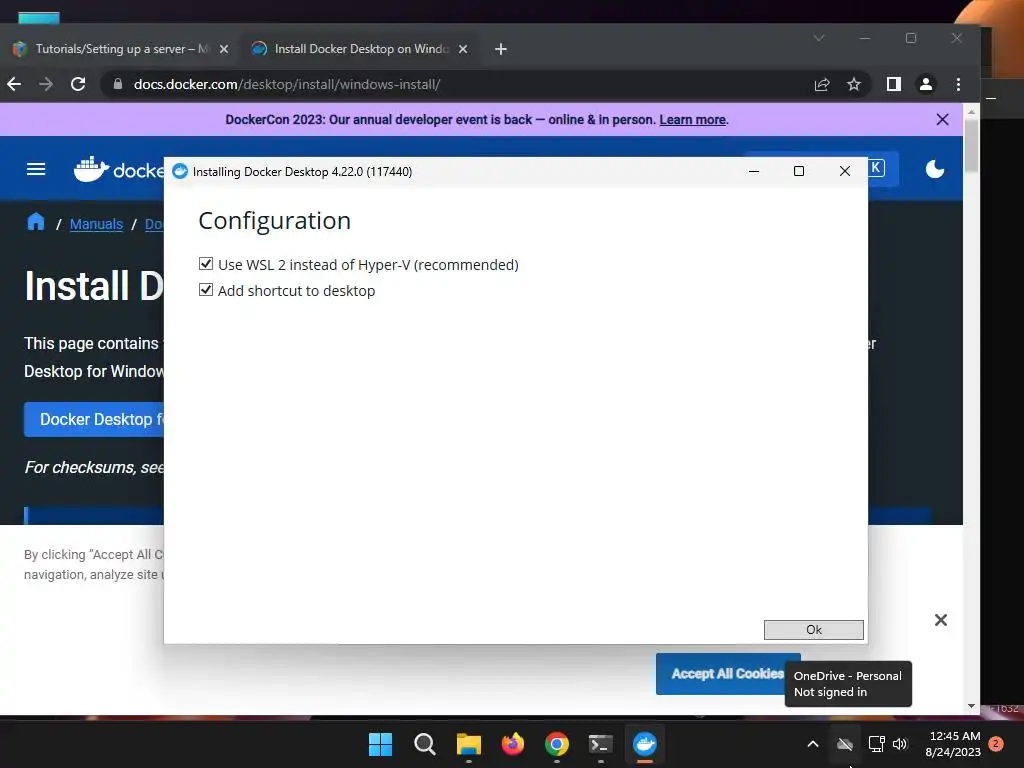The width and height of the screenshot is (1024, 768).
Task: Open network status tray icon
Action: (x=876, y=744)
